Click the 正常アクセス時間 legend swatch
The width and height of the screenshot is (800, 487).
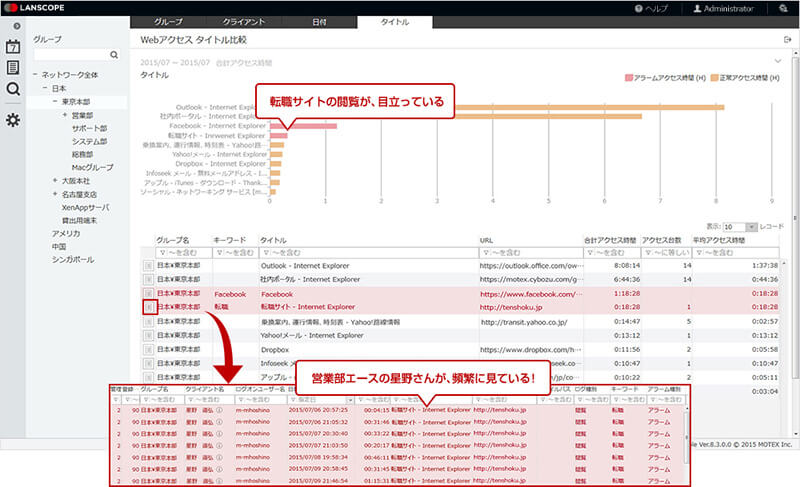715,78
